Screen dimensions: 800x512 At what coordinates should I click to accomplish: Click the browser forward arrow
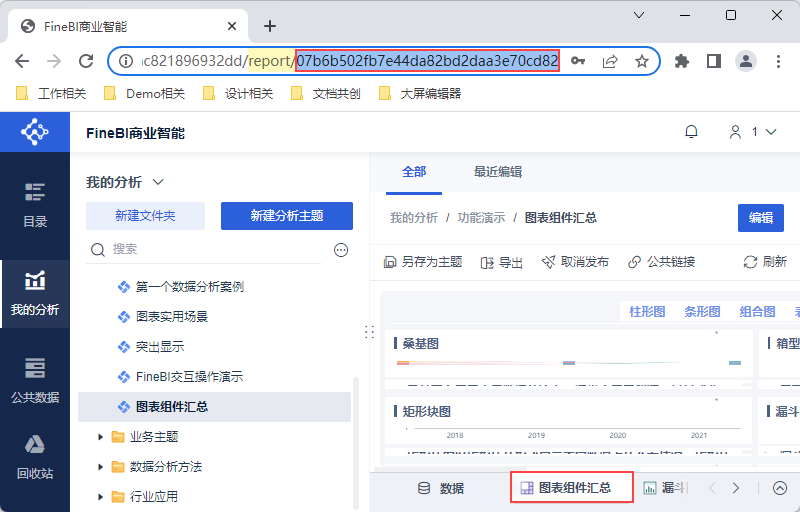54,61
